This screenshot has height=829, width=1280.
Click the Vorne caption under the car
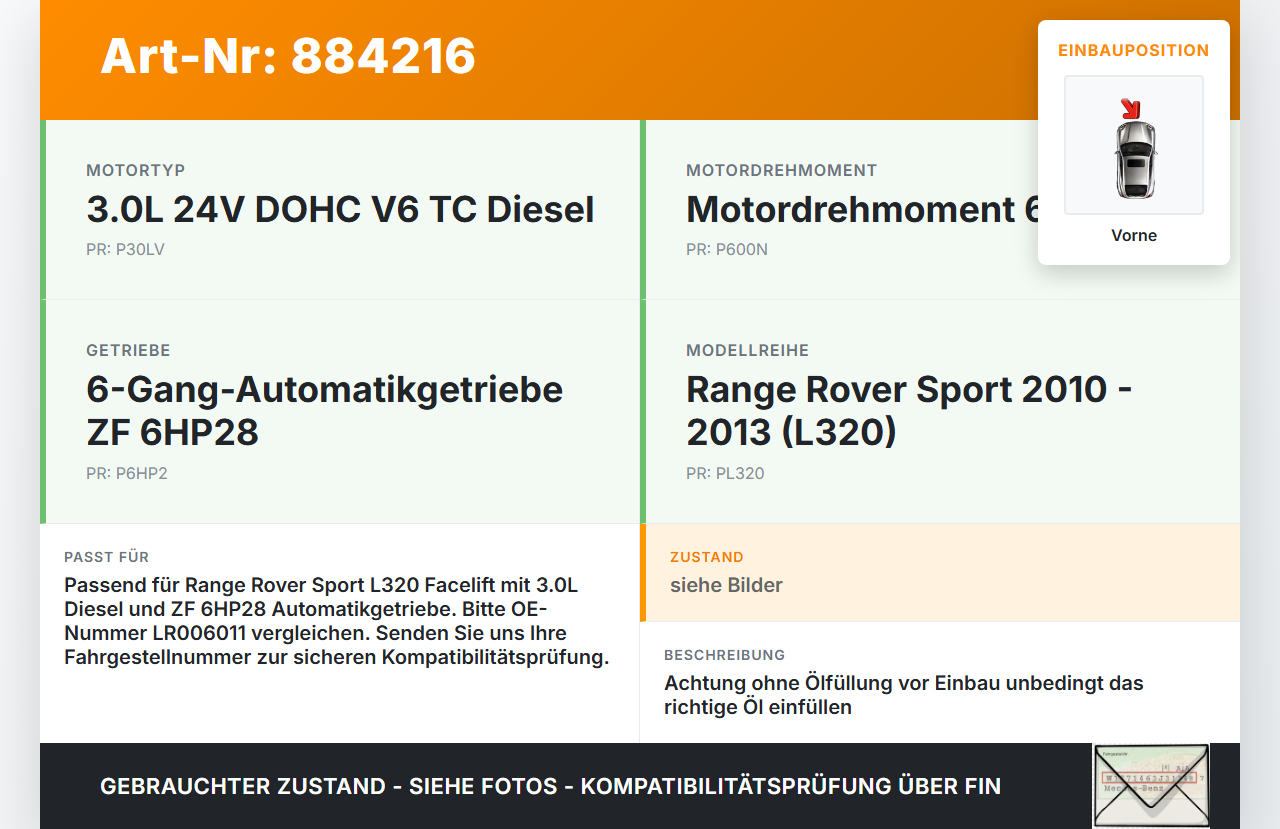1134,236
